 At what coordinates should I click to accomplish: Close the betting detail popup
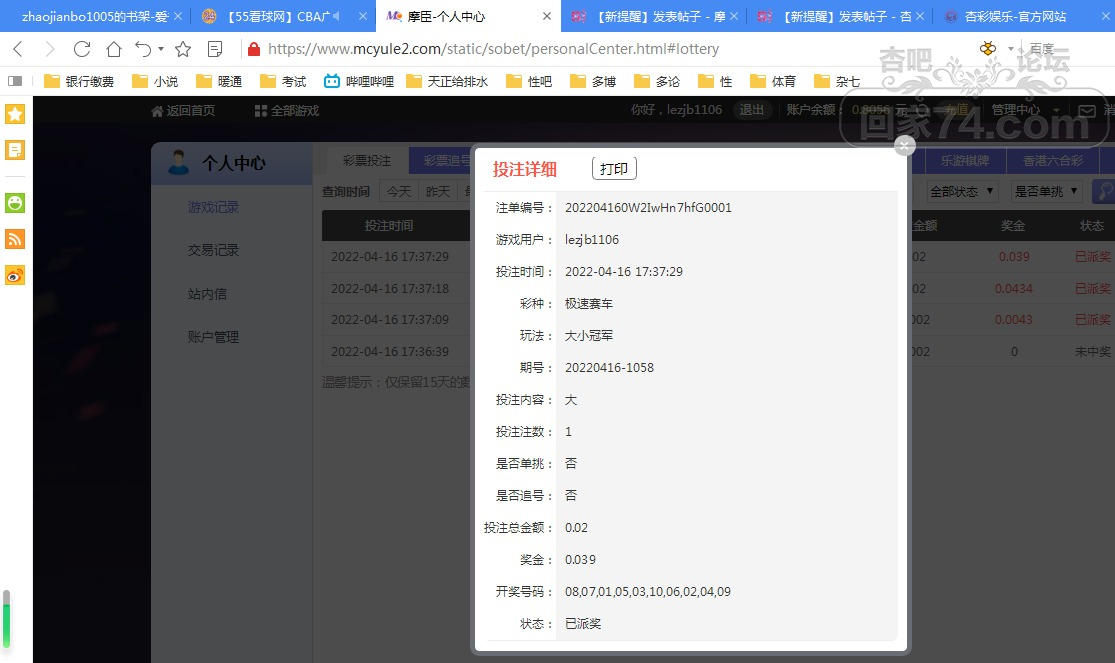[x=905, y=146]
